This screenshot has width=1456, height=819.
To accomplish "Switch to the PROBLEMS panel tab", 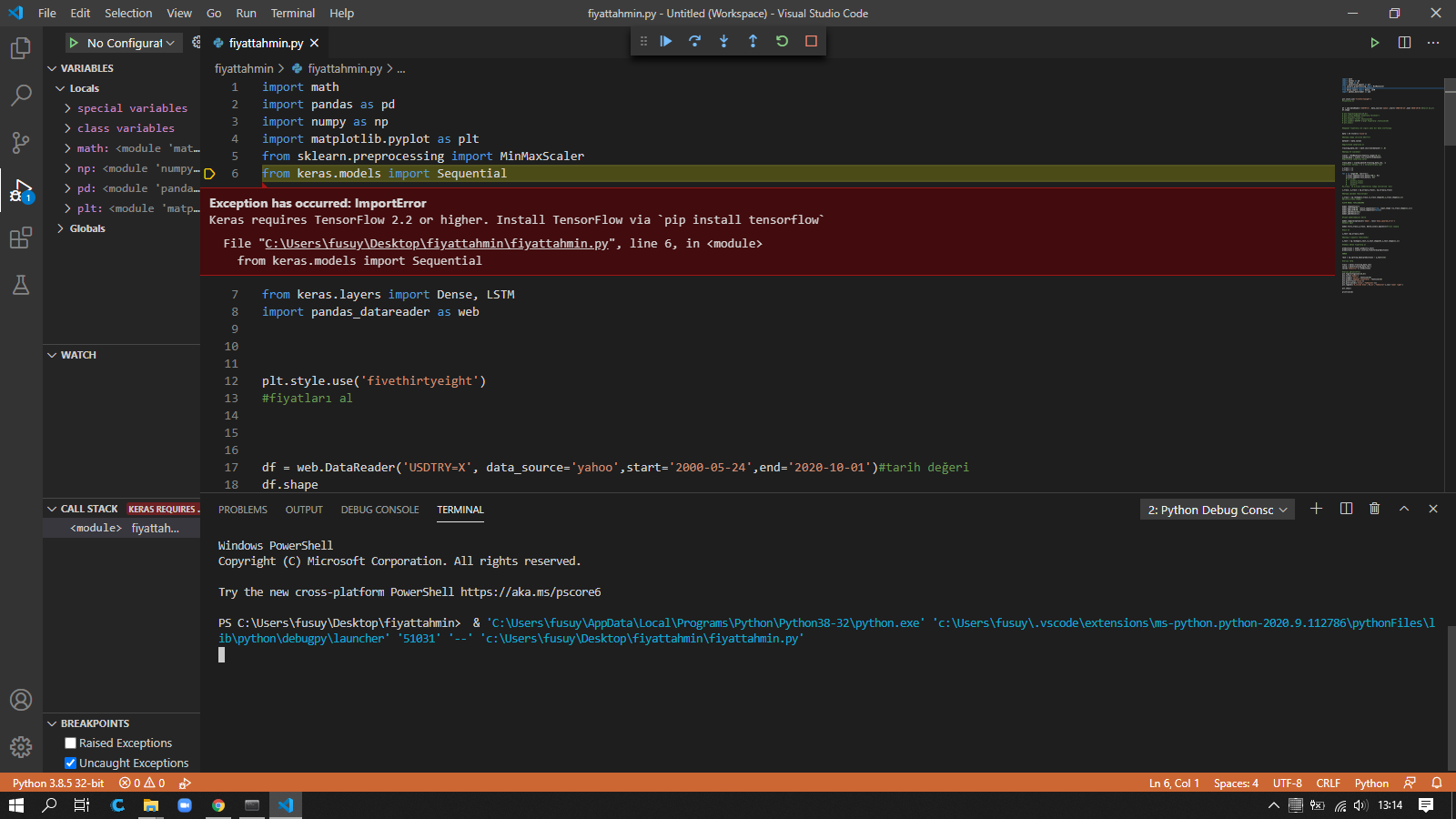I will [243, 510].
